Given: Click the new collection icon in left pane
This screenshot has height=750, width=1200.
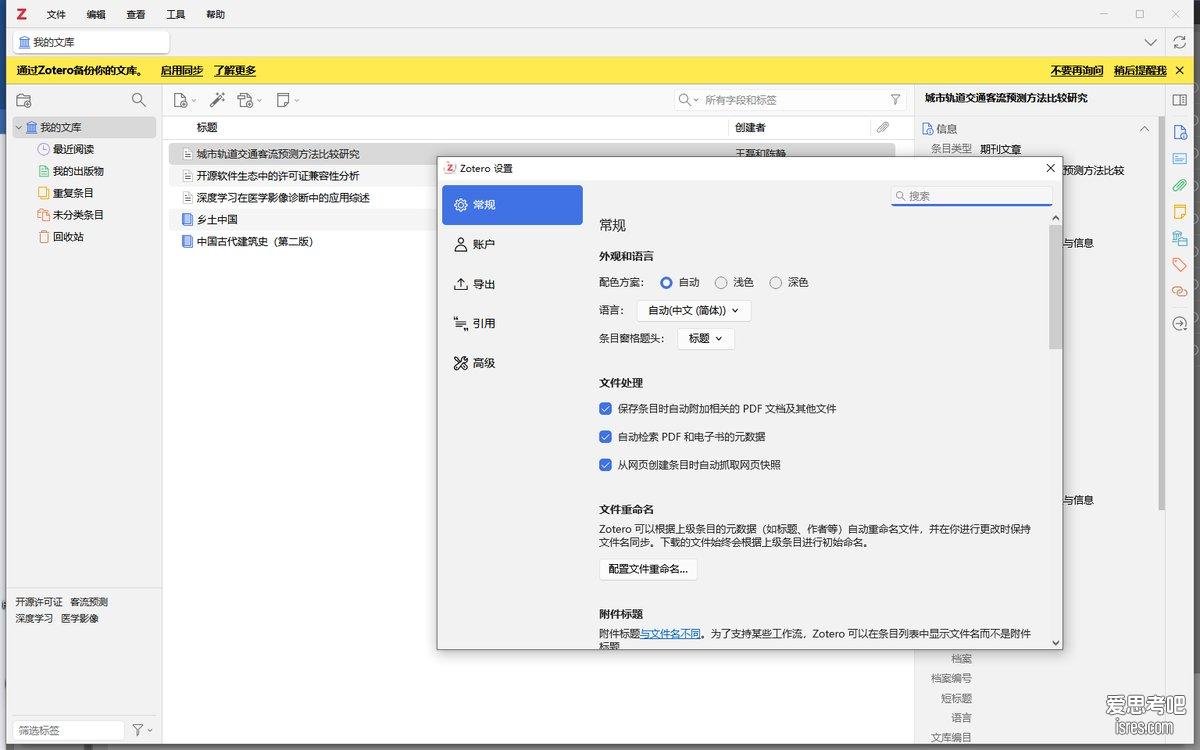Looking at the screenshot, I should click(24, 100).
